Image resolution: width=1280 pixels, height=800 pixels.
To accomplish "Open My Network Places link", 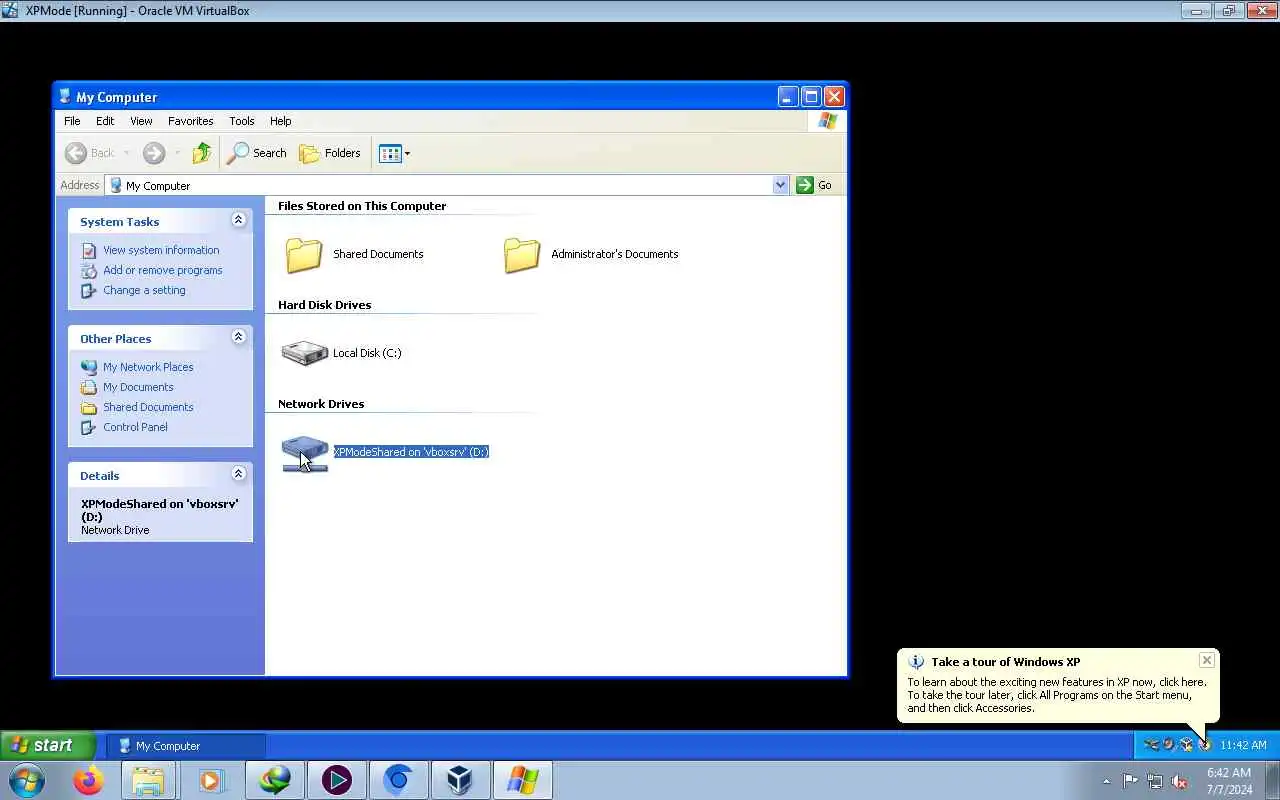I will point(148,367).
